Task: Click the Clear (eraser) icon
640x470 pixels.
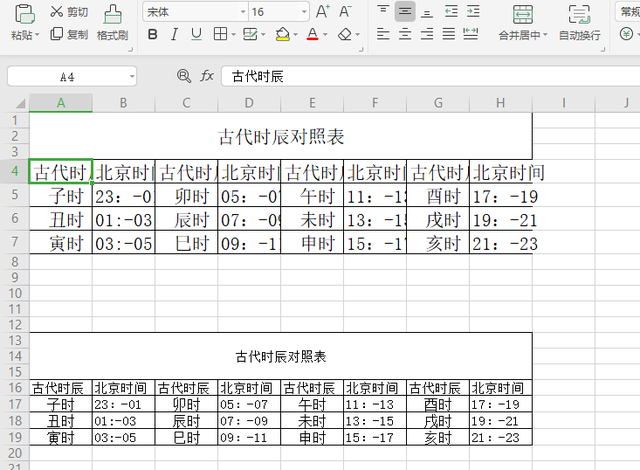Action: 345,34
